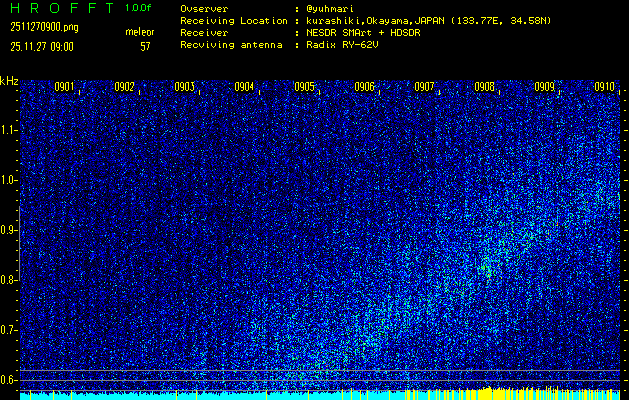Click the 1.0 frequency axis label
Viewport: 629px width, 400px height.
9,180
